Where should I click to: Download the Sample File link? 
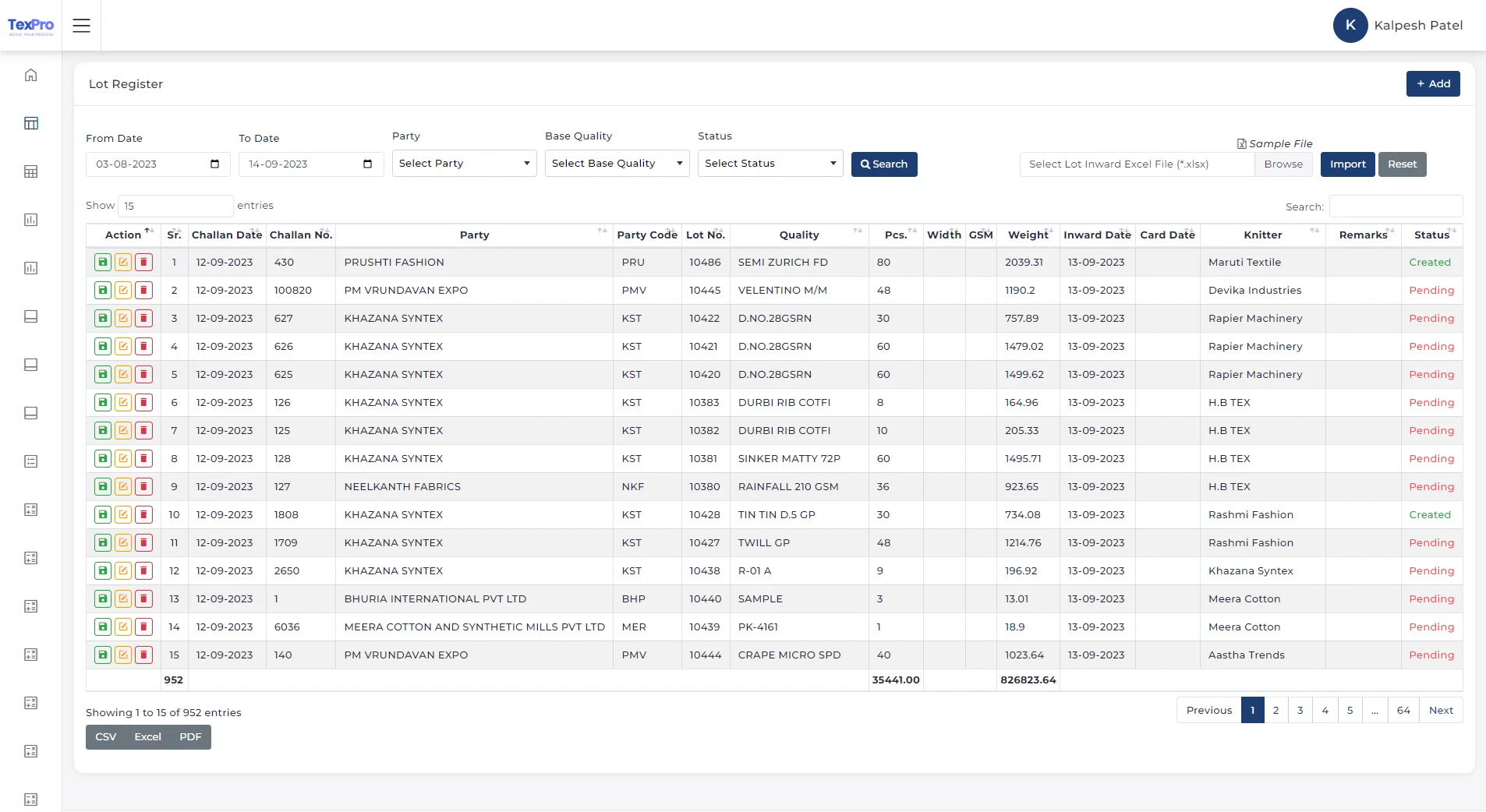1279,144
